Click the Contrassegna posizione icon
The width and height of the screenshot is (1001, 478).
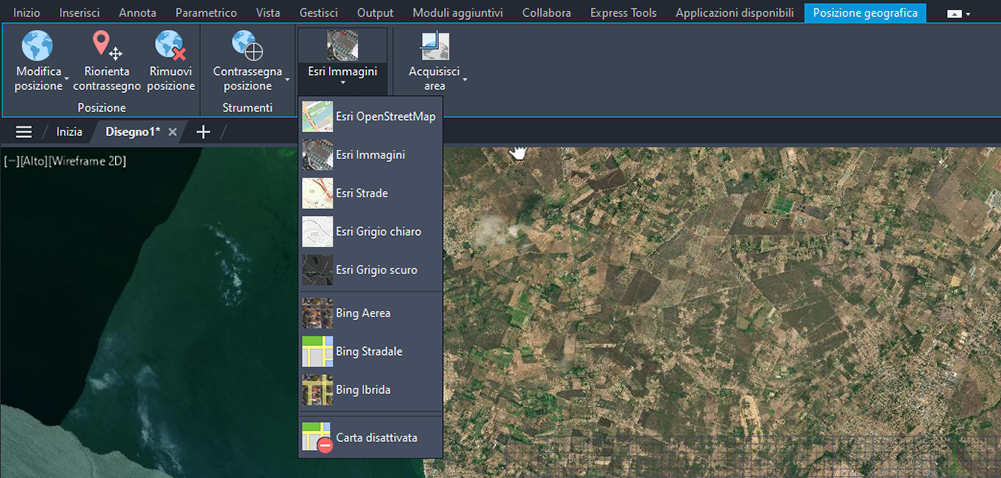click(248, 46)
